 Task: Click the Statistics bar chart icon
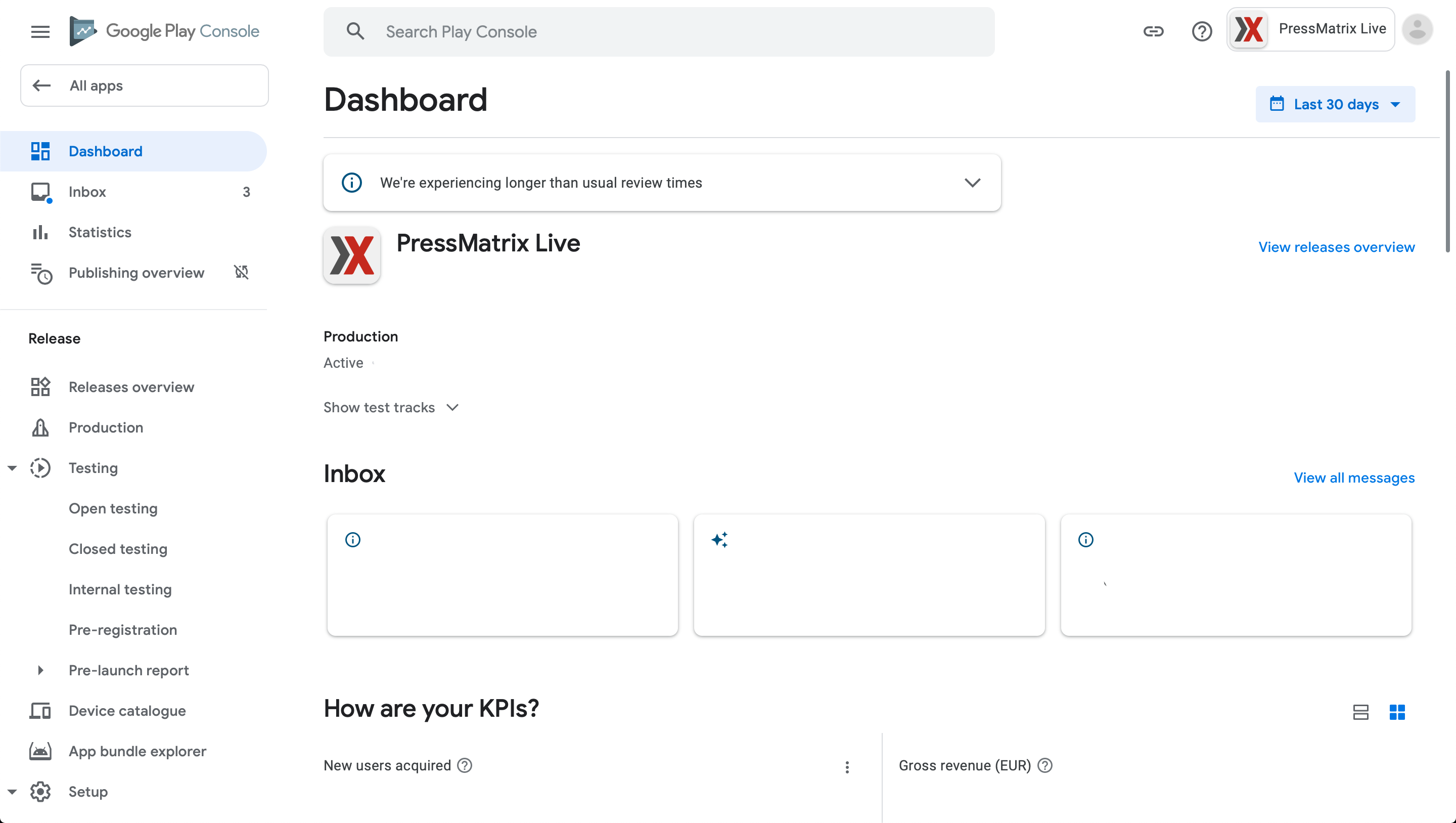click(40, 232)
